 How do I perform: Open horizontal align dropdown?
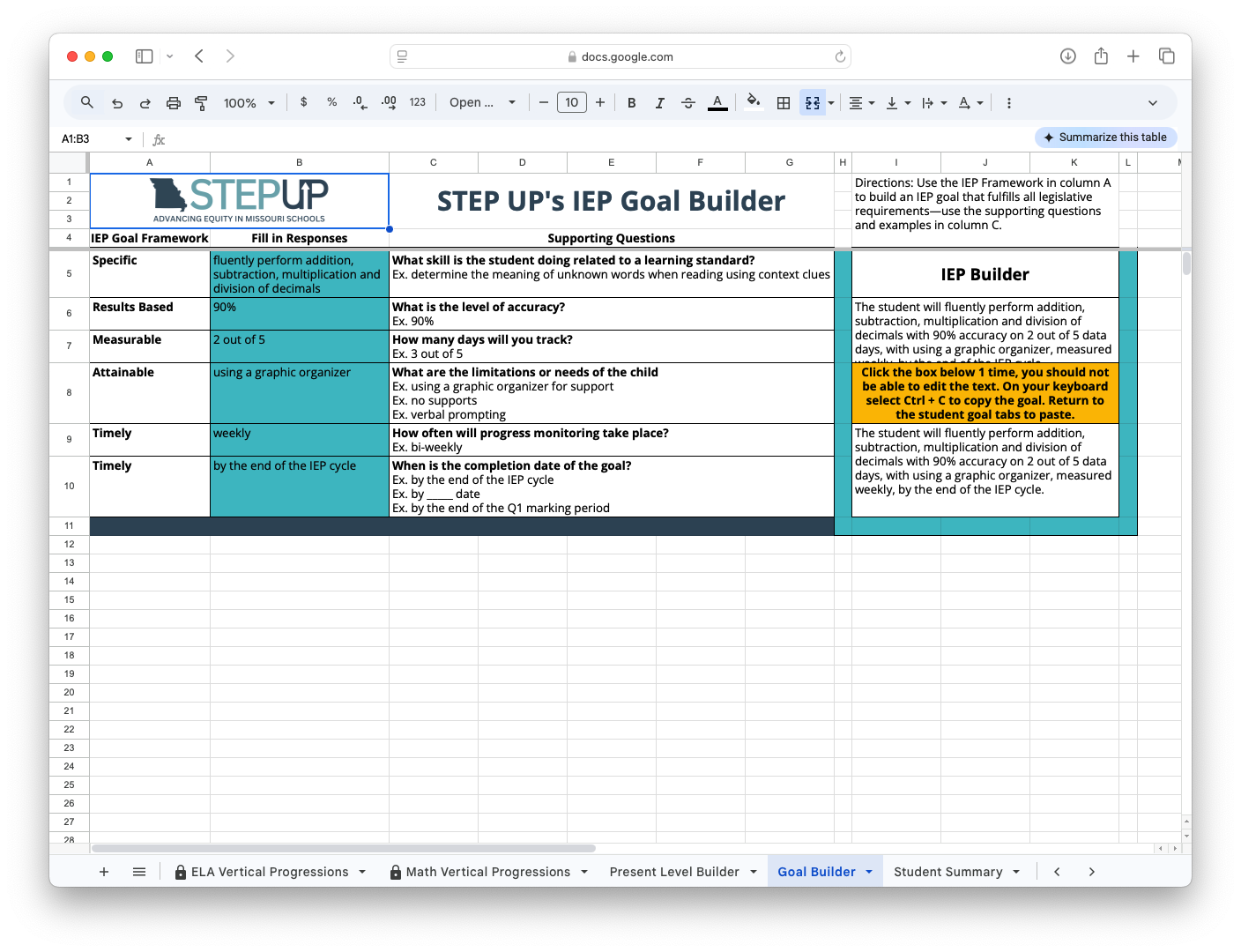point(861,103)
